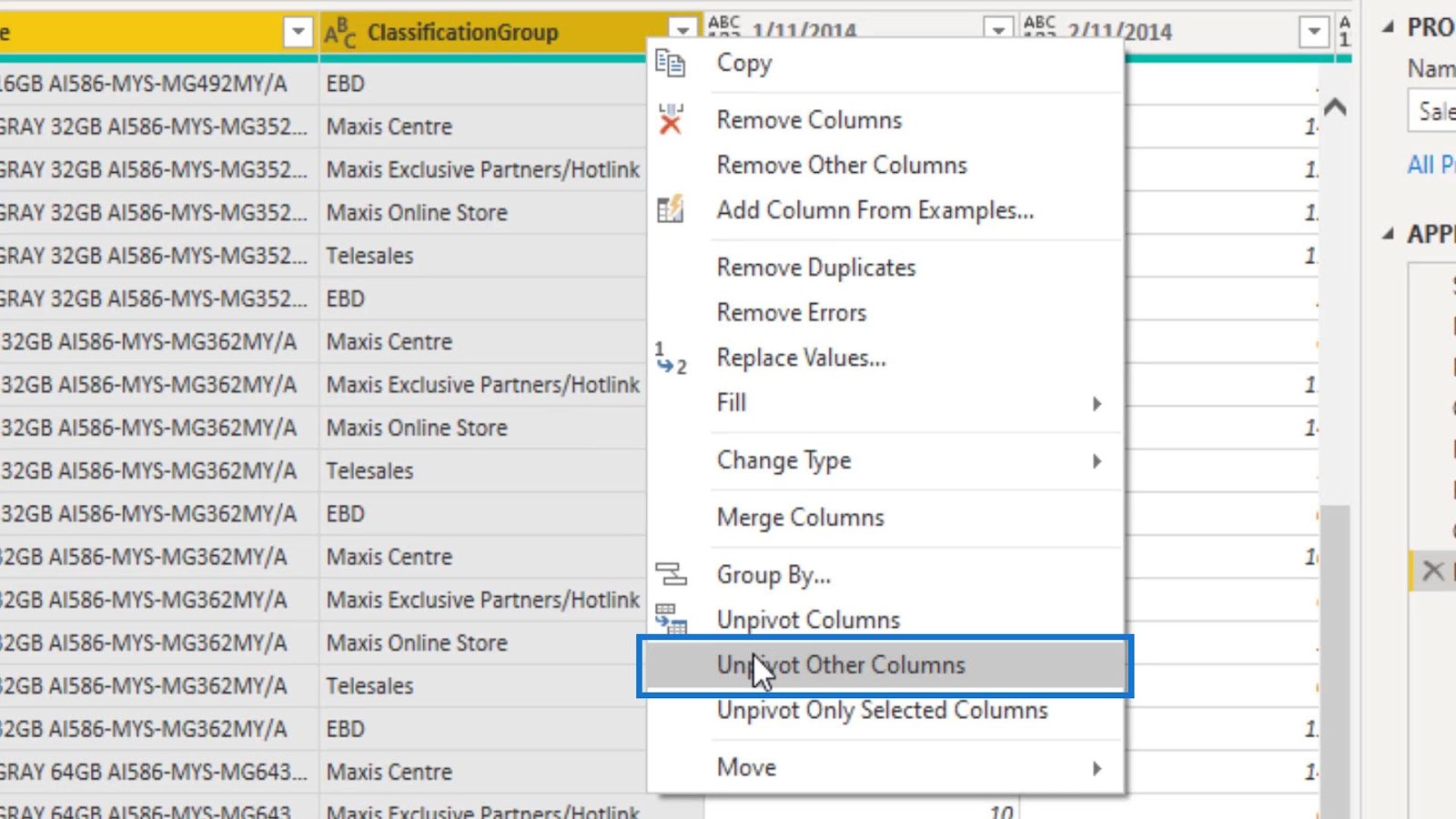Select Merge Columns
Image resolution: width=1456 pixels, height=819 pixels.
coord(886,517)
